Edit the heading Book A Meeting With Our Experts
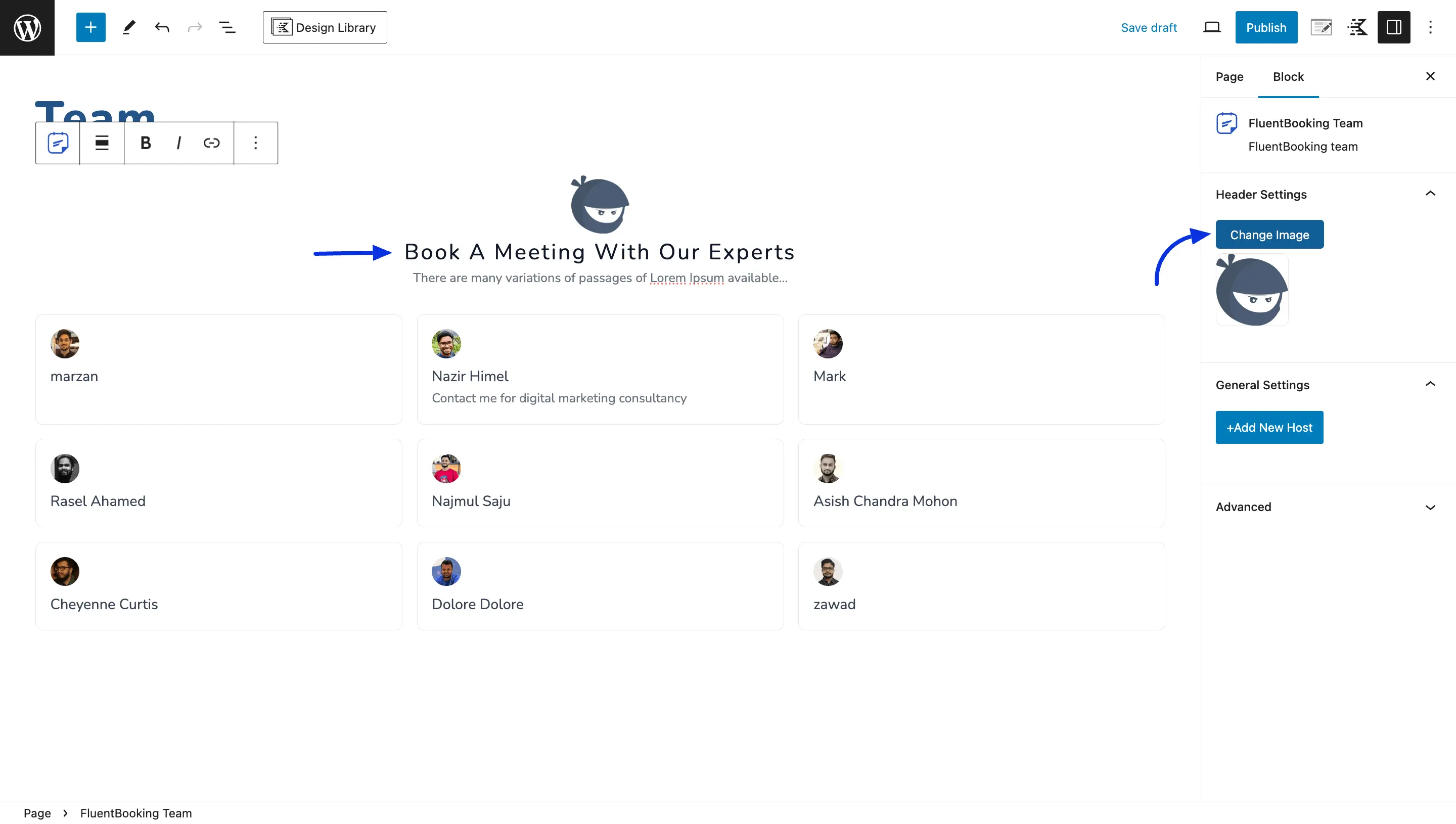This screenshot has height=824, width=1456. (600, 252)
